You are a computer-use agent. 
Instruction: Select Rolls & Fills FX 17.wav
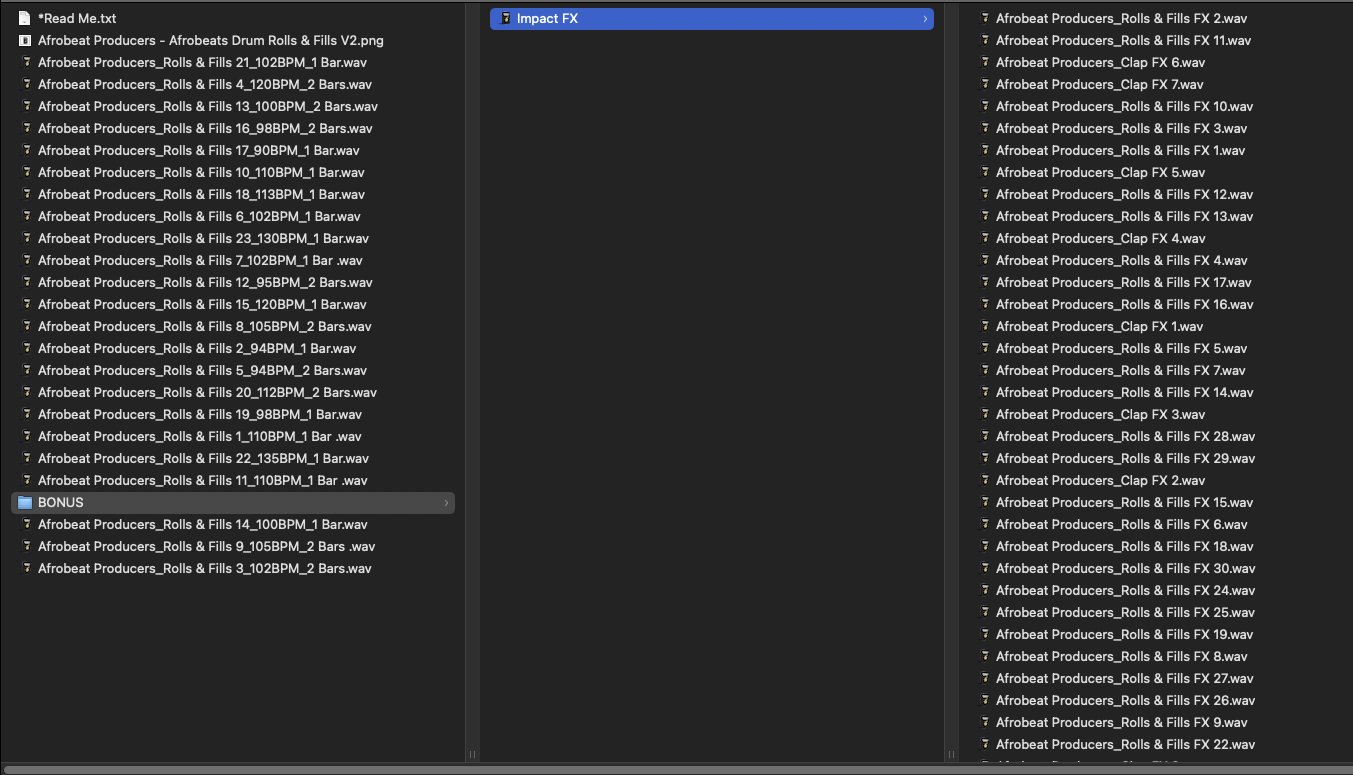pos(1123,282)
